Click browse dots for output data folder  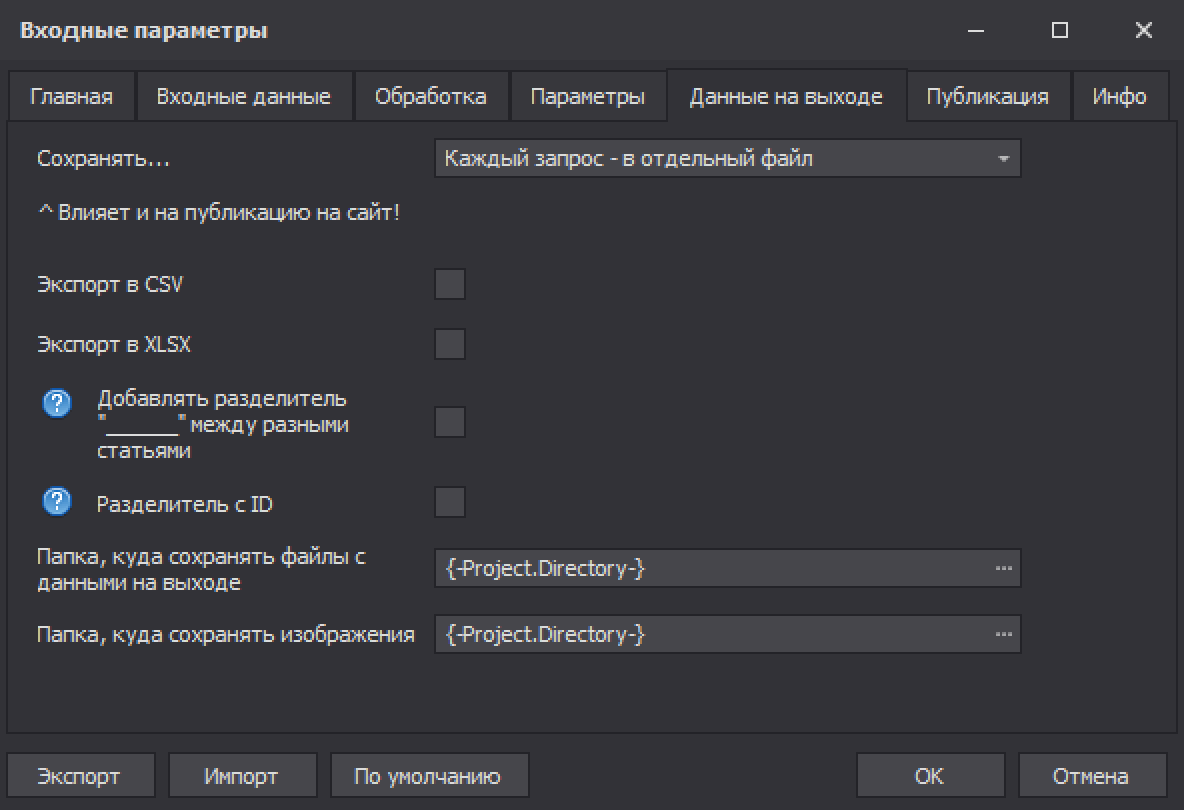pos(1003,568)
